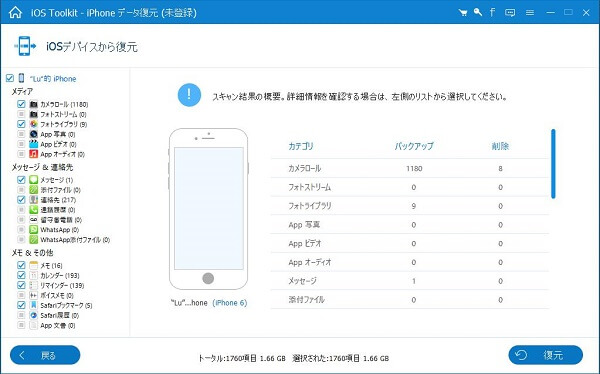The image size is (600, 374).
Task: Select the 連絡先 contacts icon
Action: pyautogui.click(x=34, y=199)
